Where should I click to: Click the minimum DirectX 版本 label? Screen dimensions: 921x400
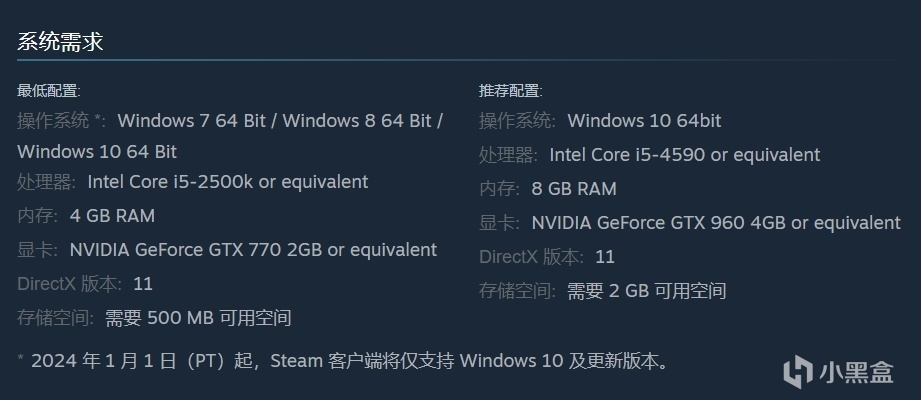[69, 284]
